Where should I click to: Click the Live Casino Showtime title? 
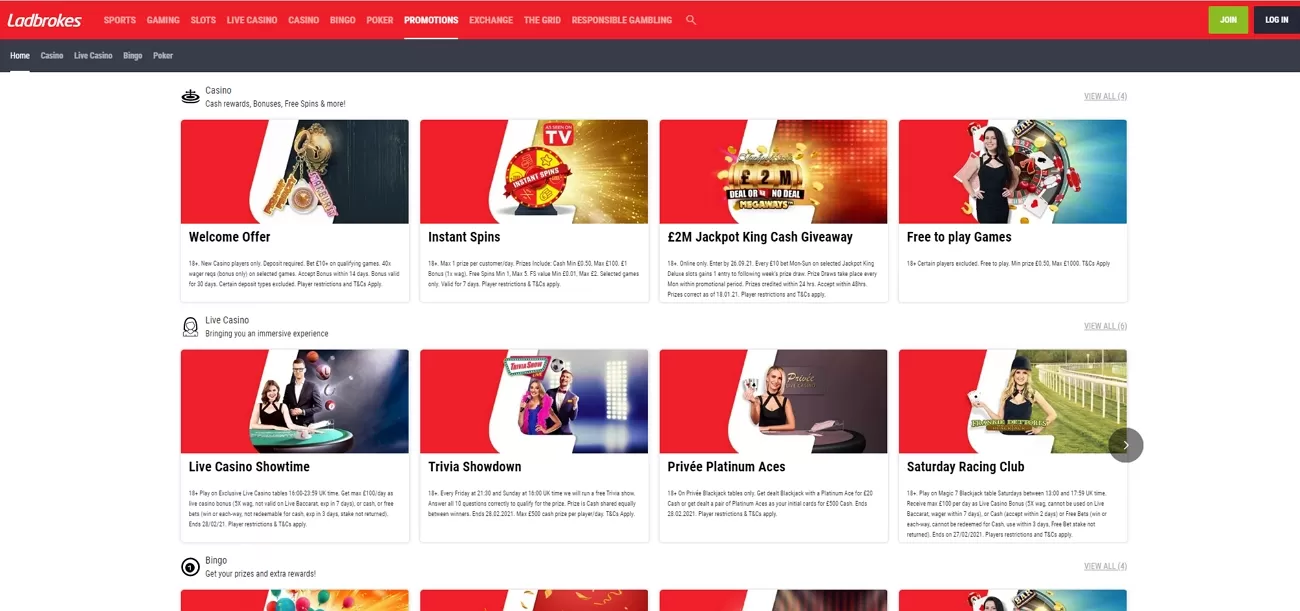(x=249, y=467)
